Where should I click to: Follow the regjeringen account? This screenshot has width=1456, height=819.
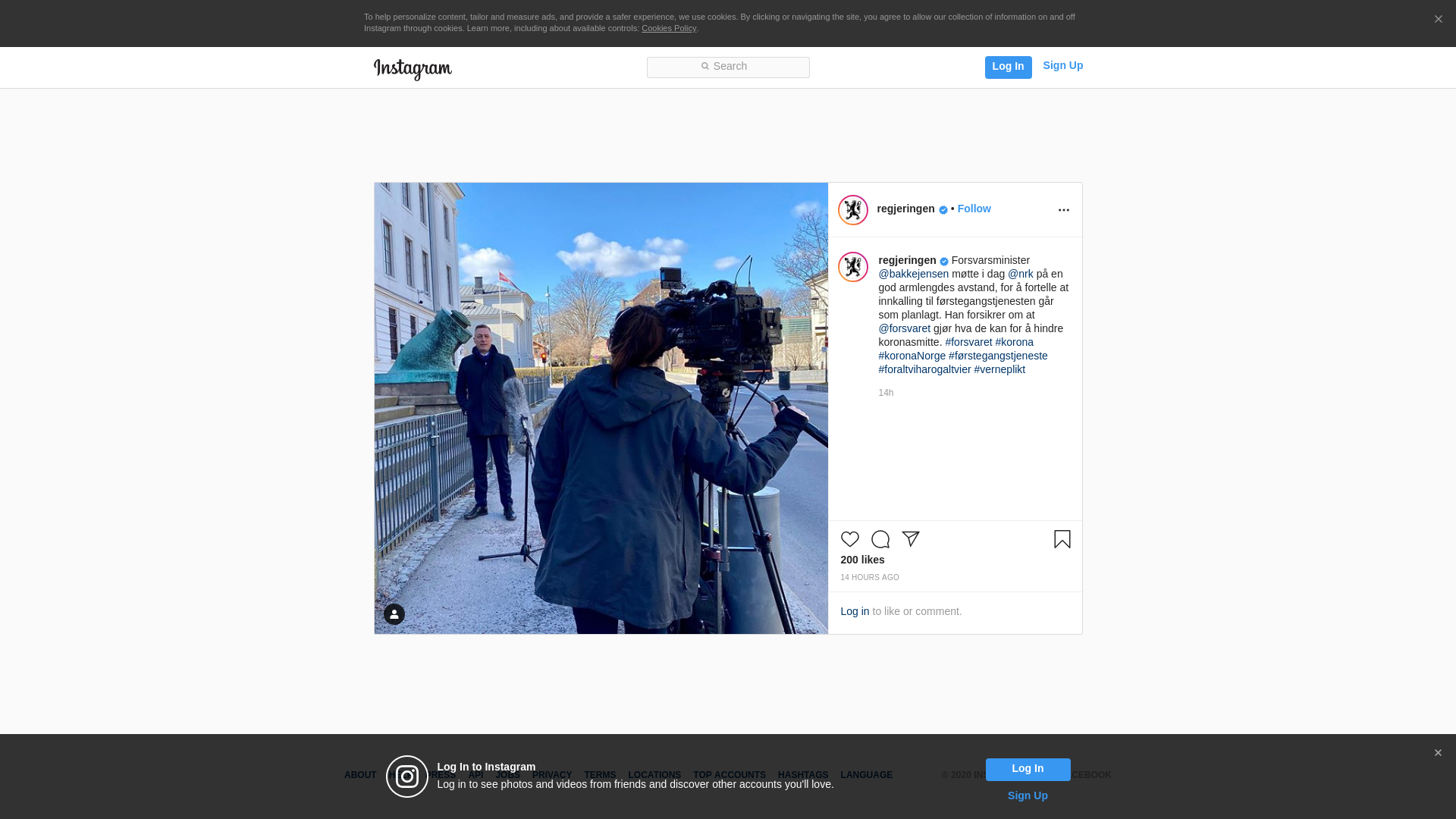pyautogui.click(x=974, y=209)
